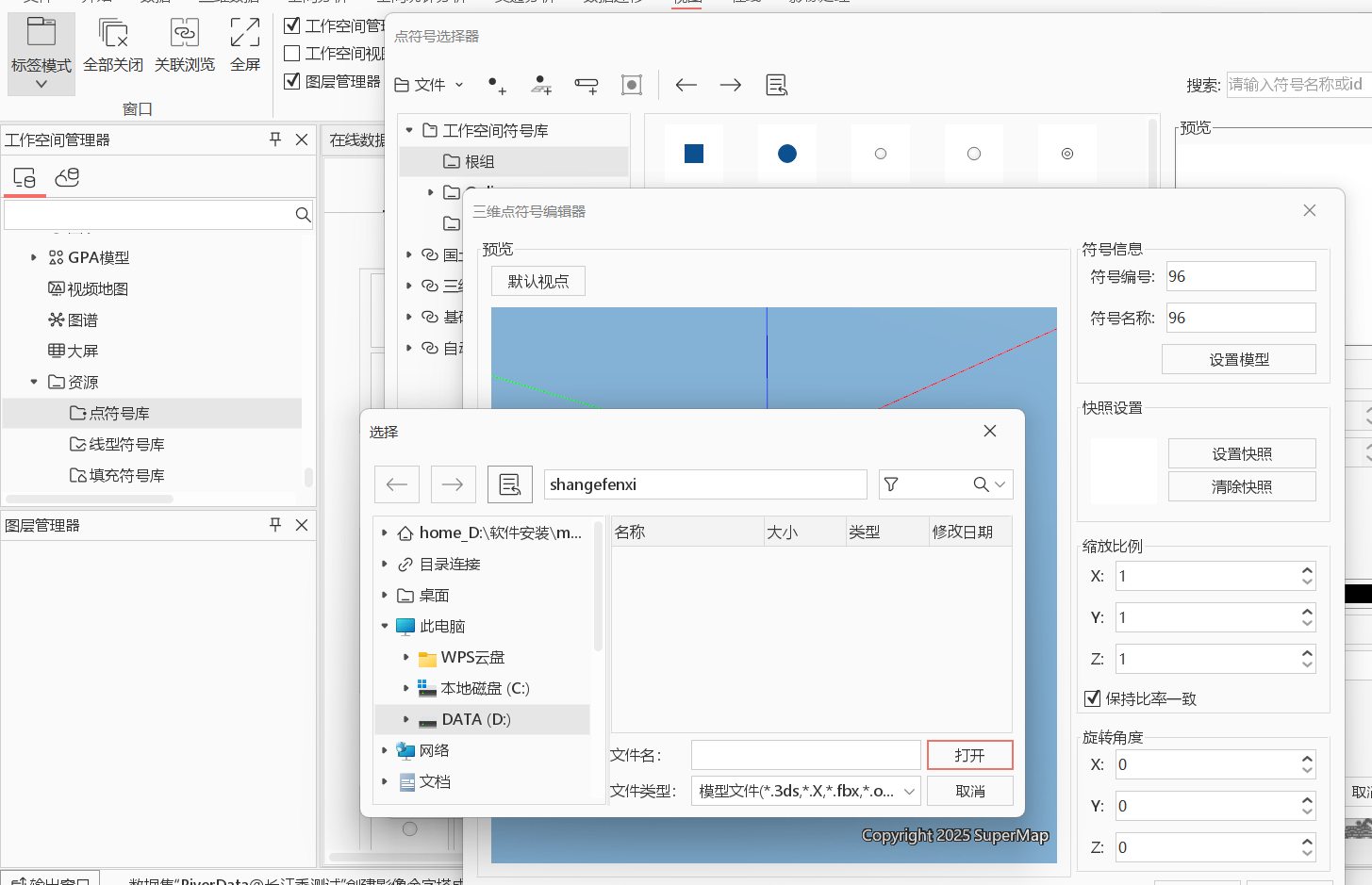Viewport: 1372px width, 885px height.
Task: Uncheck the layer manager (图层管理器) checkbox
Action: pos(292,81)
